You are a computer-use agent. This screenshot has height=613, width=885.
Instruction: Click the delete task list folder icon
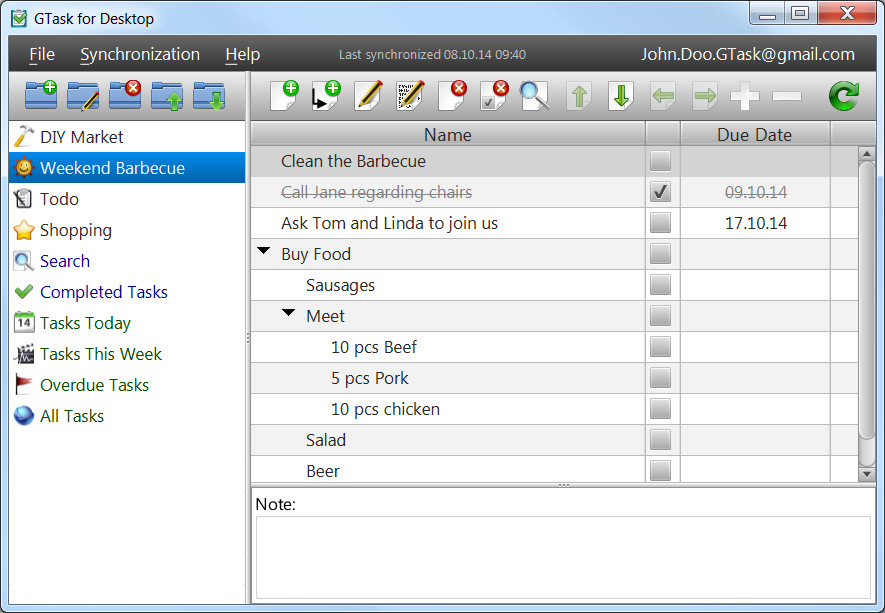[125, 95]
